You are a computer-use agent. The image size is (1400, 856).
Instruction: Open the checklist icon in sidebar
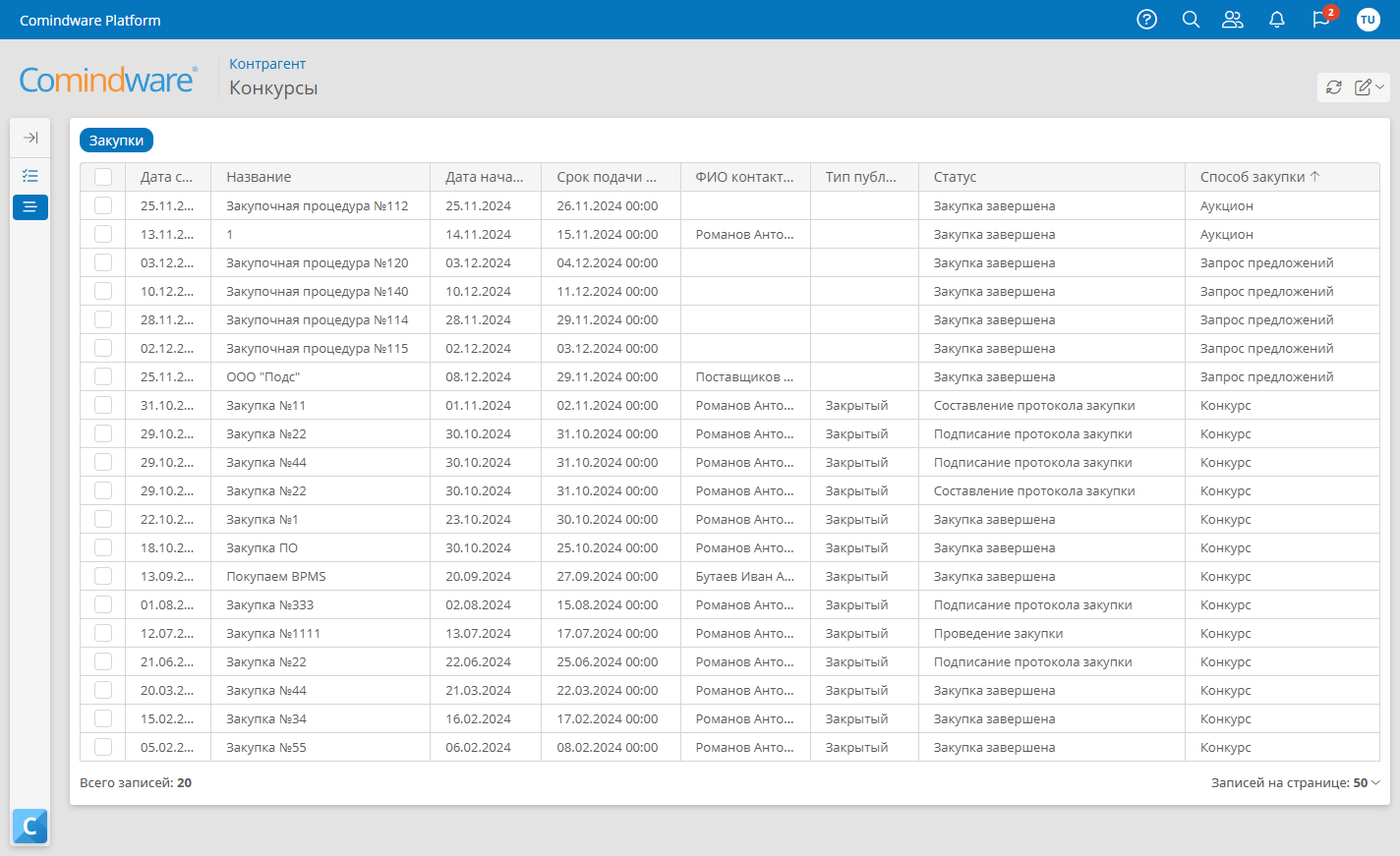point(30,176)
